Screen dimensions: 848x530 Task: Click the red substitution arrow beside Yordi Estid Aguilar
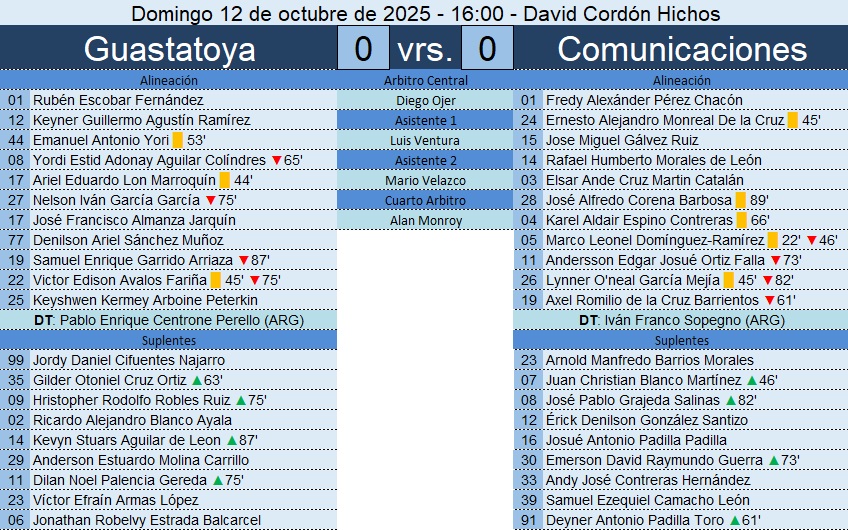(276, 160)
